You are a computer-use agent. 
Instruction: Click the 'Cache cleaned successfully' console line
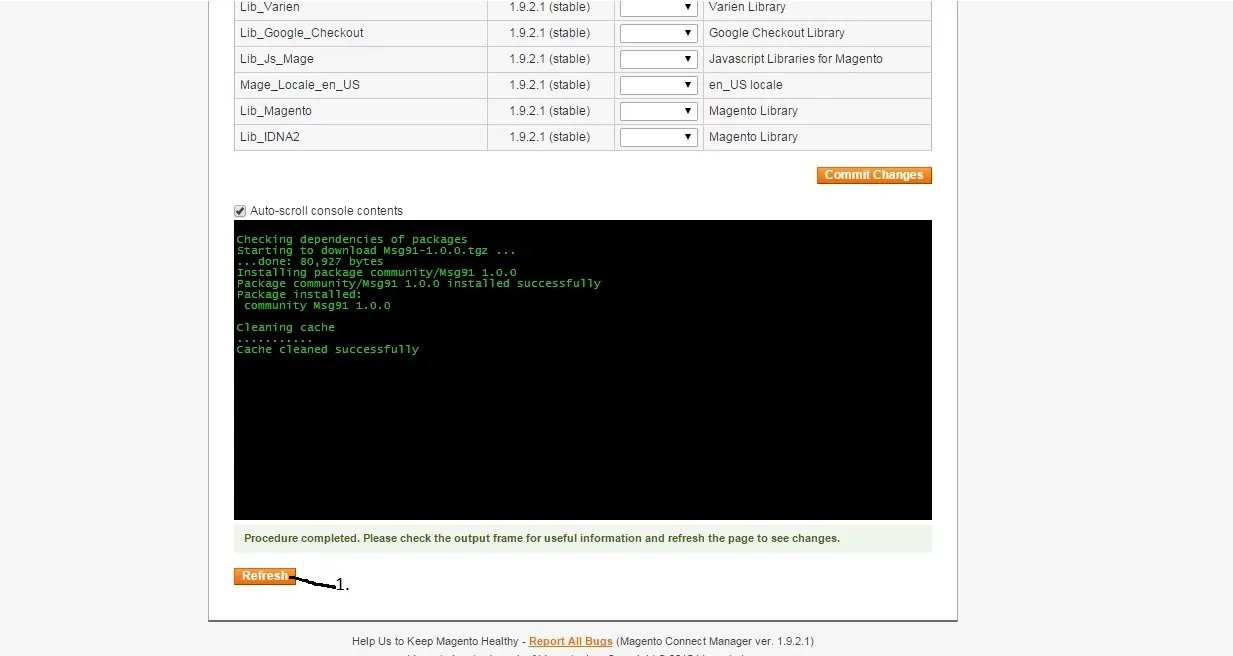328,350
